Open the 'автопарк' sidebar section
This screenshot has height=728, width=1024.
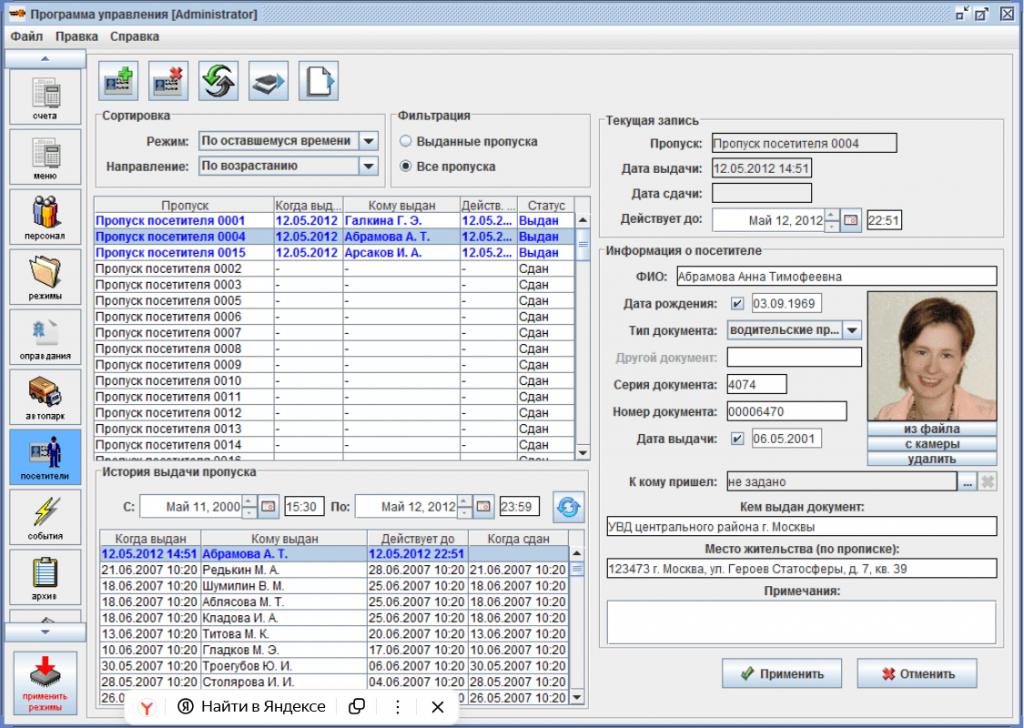click(44, 397)
